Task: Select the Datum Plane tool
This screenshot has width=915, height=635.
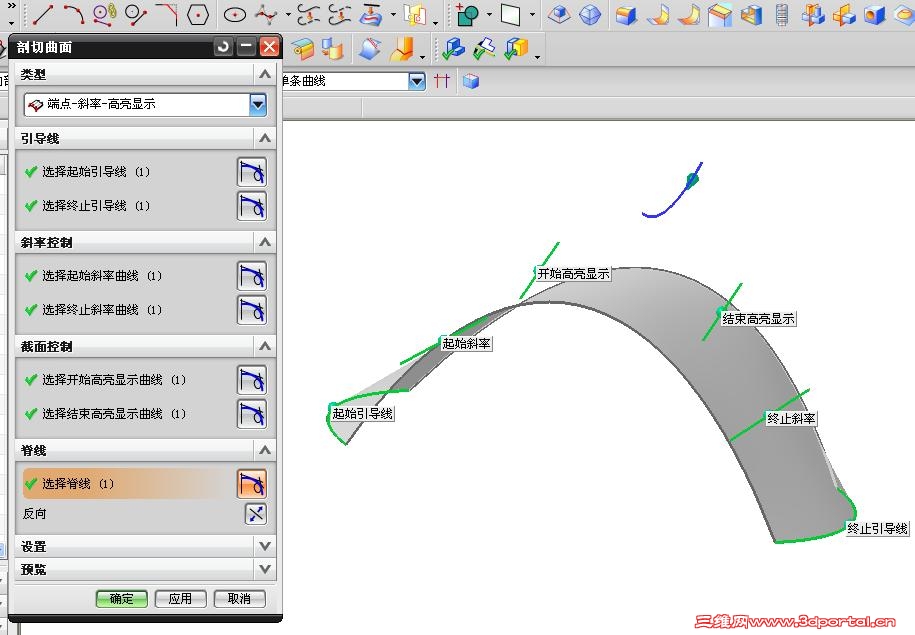Action: pyautogui.click(x=511, y=15)
